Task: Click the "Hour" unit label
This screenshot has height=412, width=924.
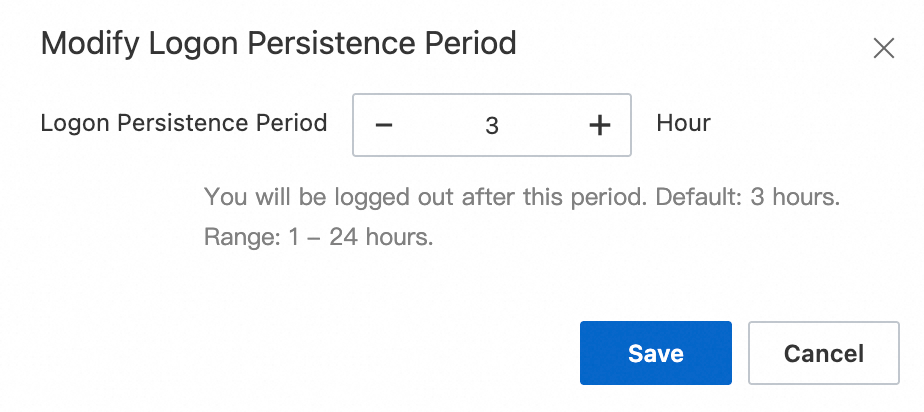Action: coord(683,123)
